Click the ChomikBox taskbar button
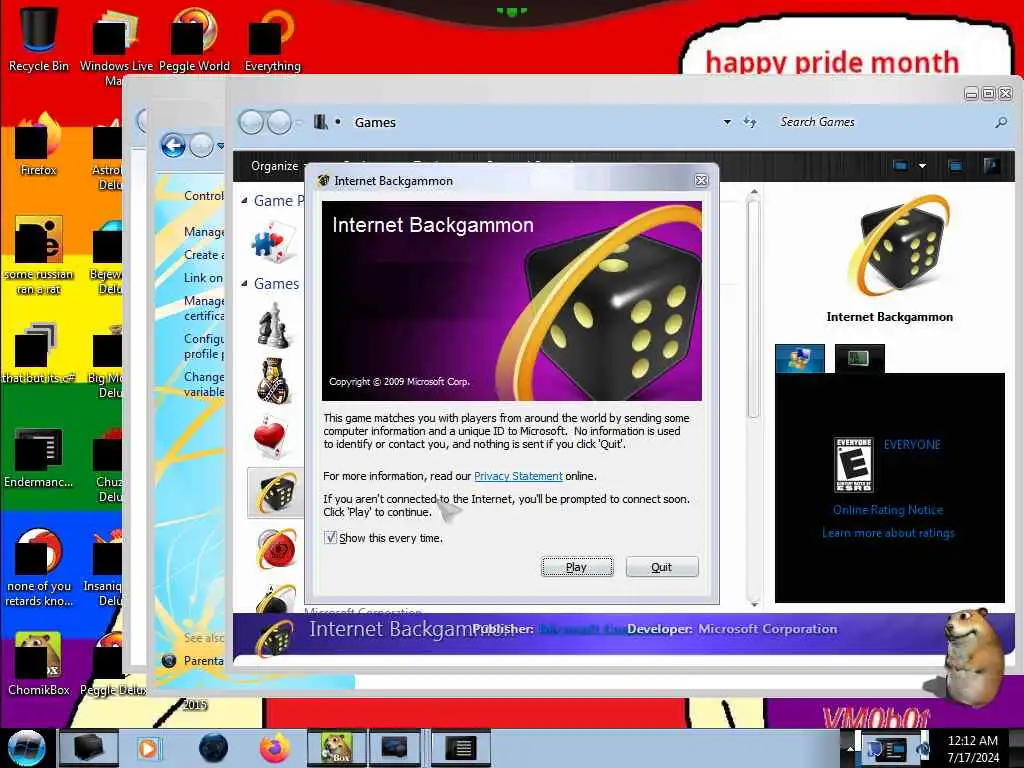The height and width of the screenshot is (768, 1024). tap(337, 748)
